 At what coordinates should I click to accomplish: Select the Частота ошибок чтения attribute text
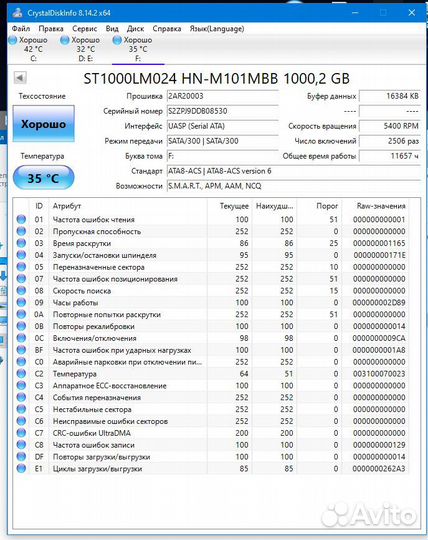[x=93, y=219]
